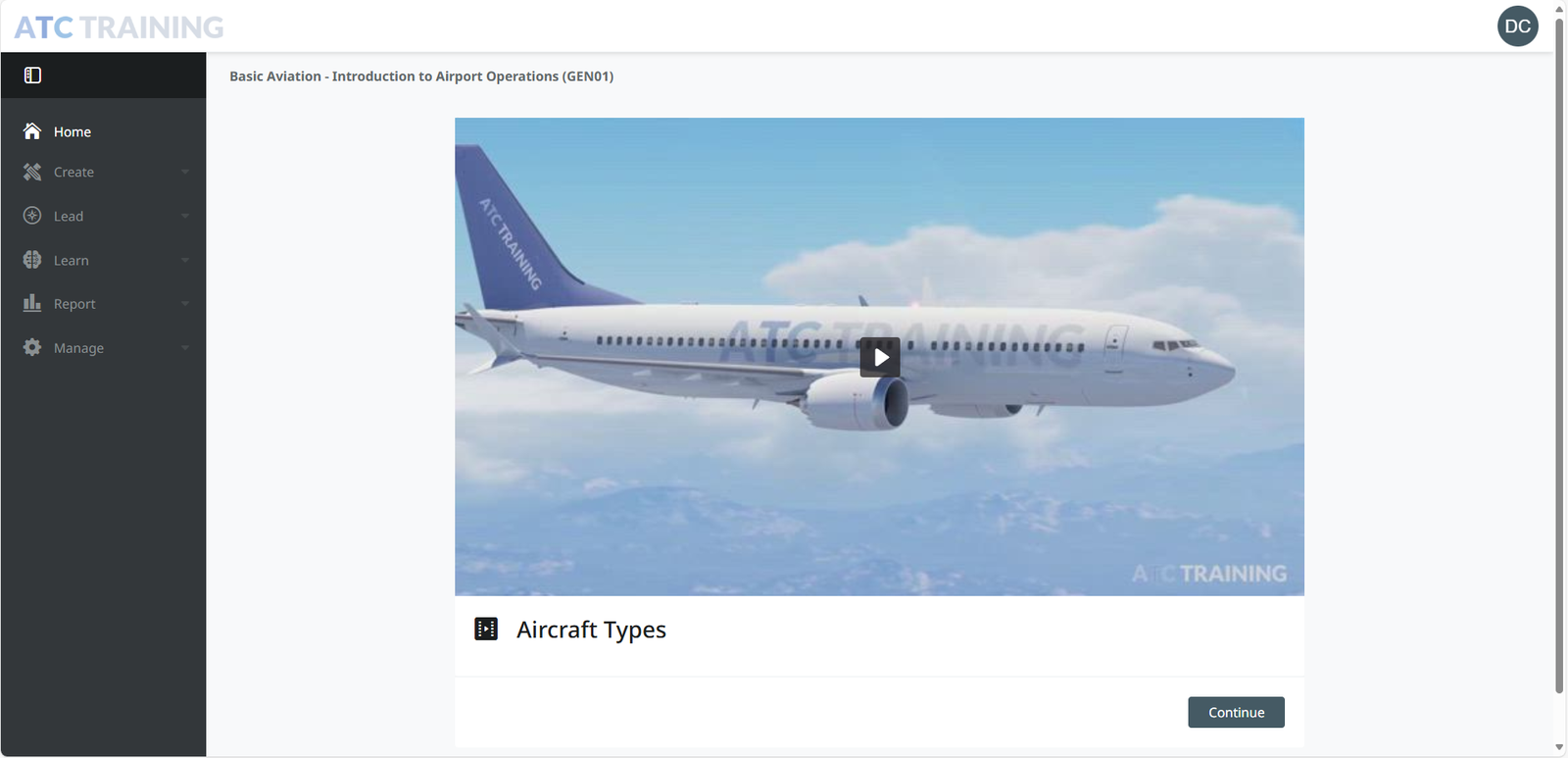Click the Lead compass icon
This screenshot has width=1568, height=758.
[32, 216]
